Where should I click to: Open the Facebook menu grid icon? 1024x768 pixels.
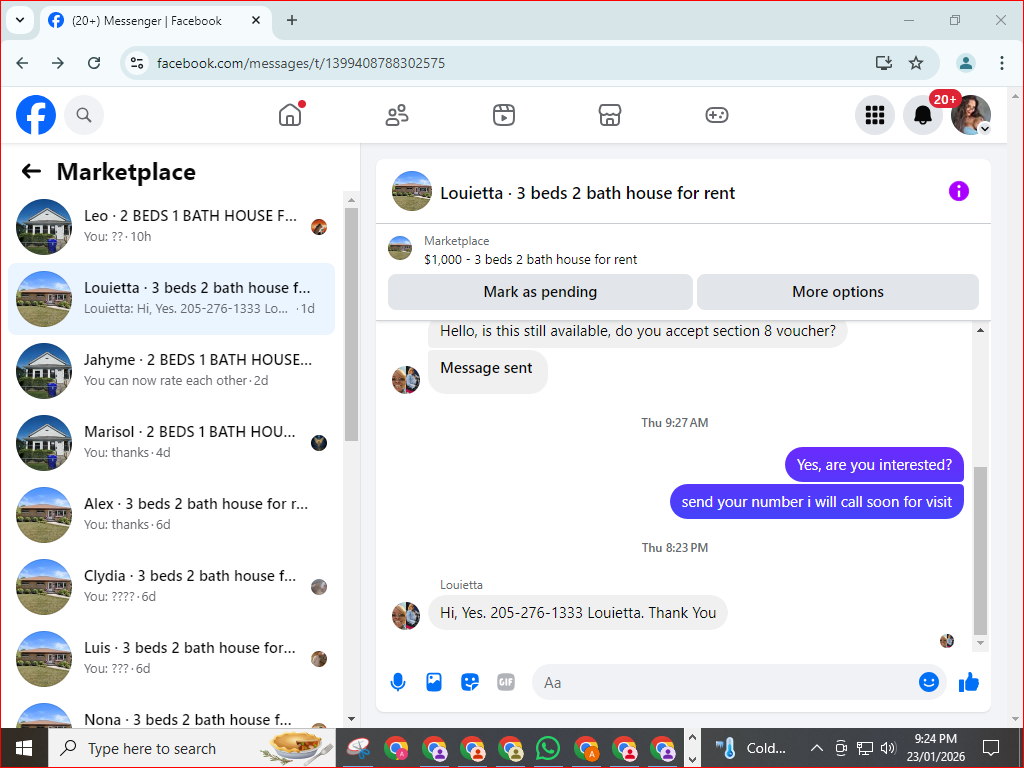(874, 115)
